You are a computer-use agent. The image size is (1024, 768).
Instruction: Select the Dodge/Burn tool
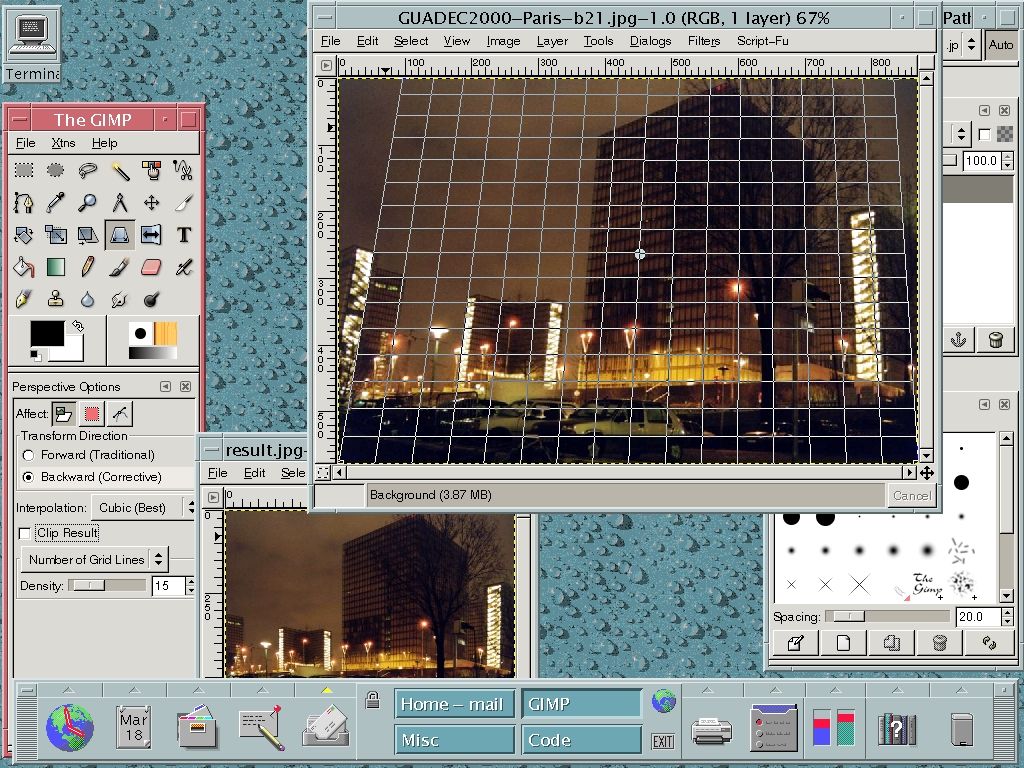point(152,299)
